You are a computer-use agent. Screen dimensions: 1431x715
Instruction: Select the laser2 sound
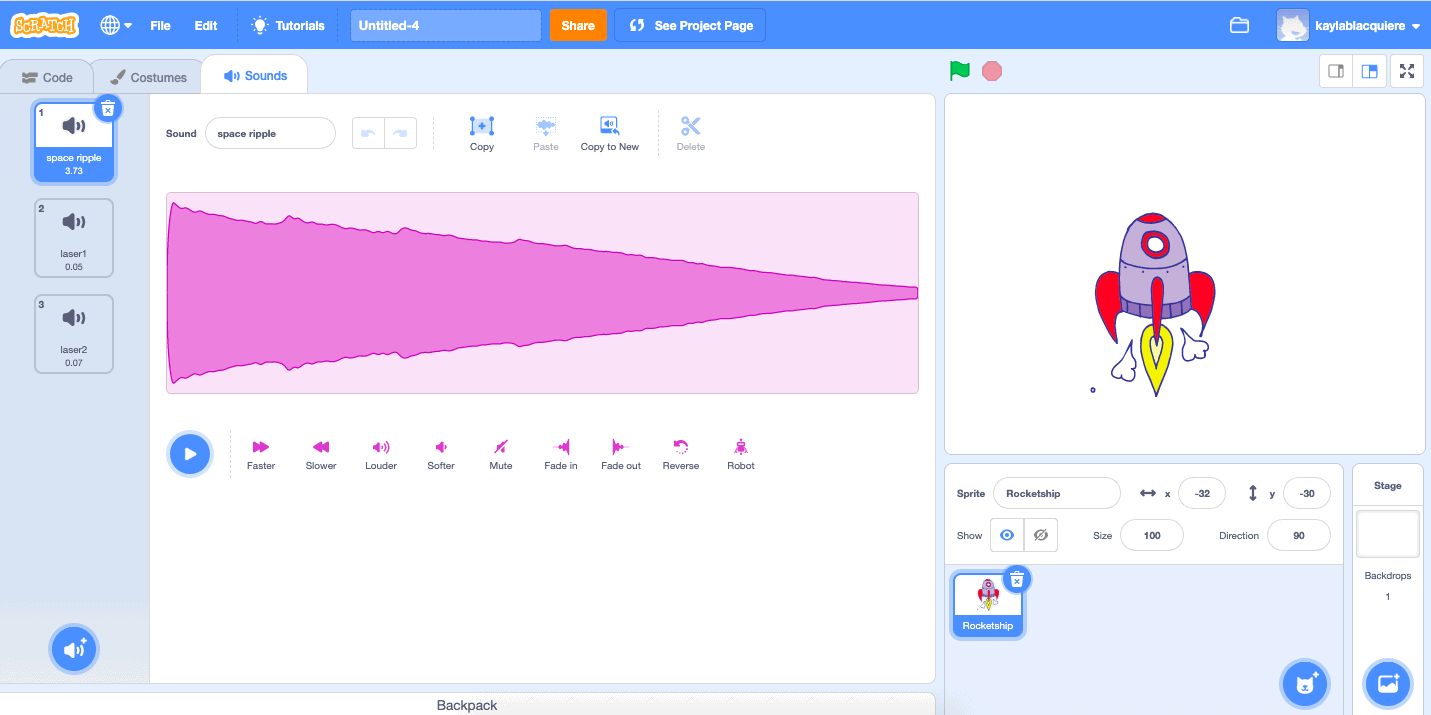73,333
